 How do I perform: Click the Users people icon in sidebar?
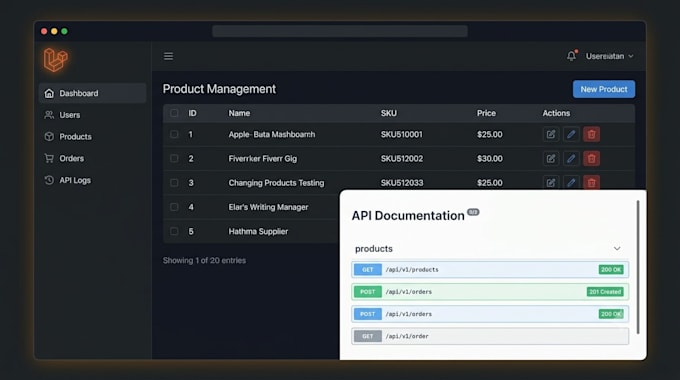[49, 115]
